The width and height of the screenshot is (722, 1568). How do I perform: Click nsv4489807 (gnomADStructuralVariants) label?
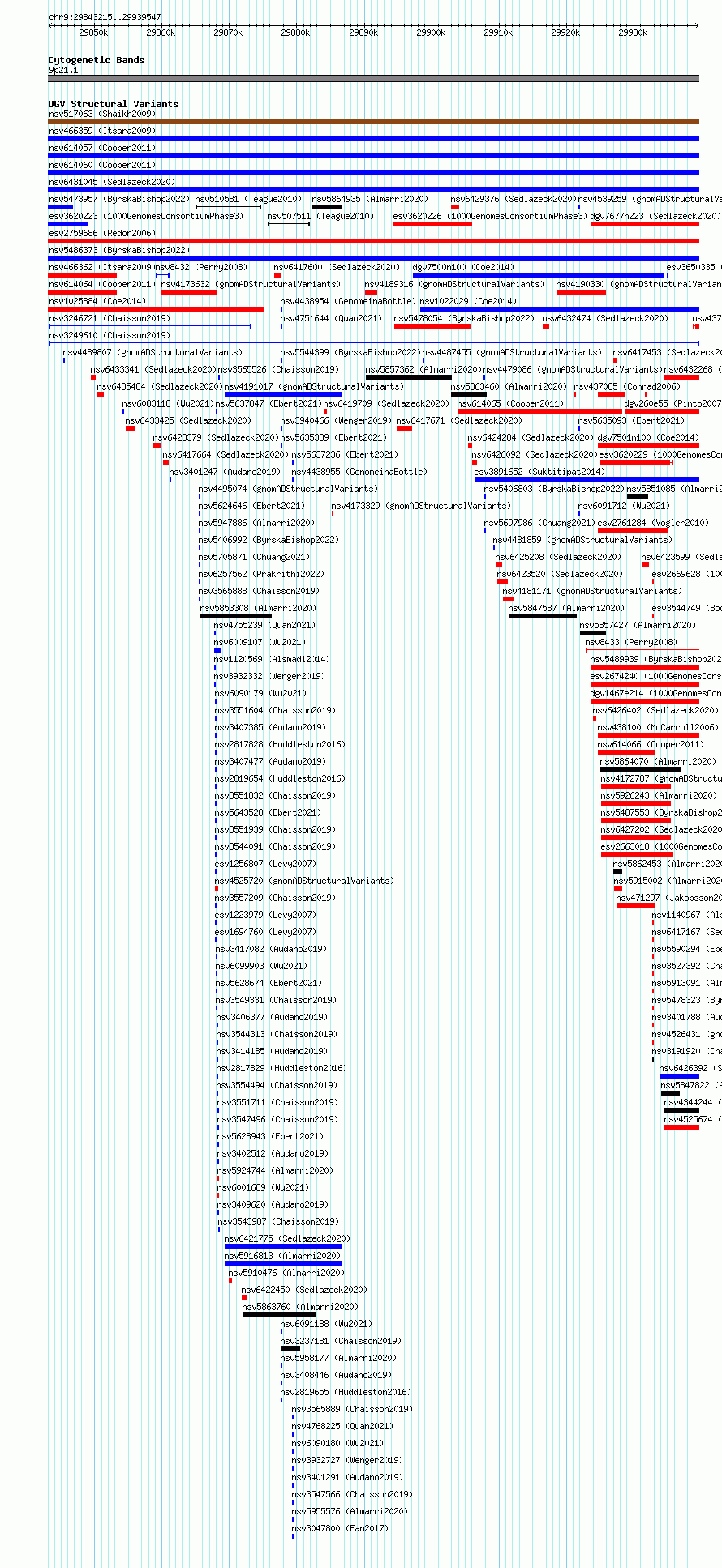coord(153,352)
